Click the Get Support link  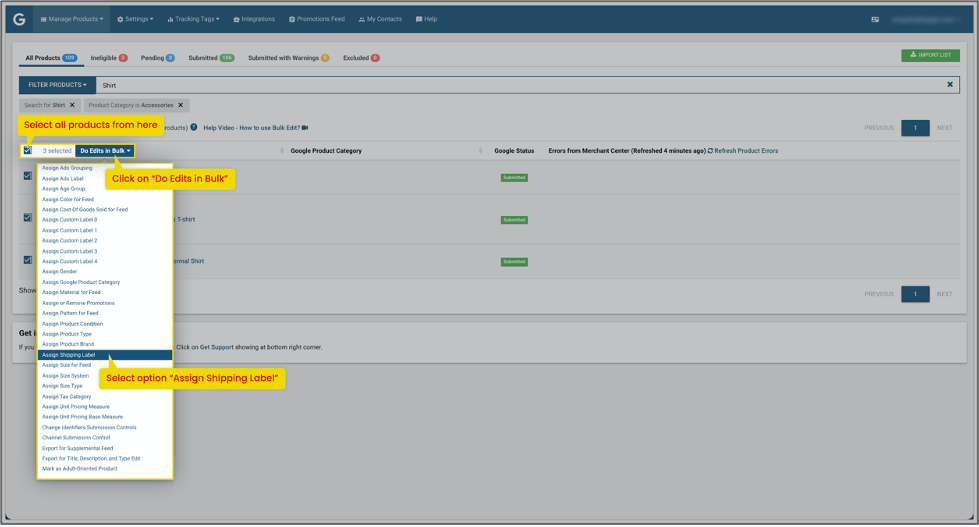pyautogui.click(x=217, y=348)
